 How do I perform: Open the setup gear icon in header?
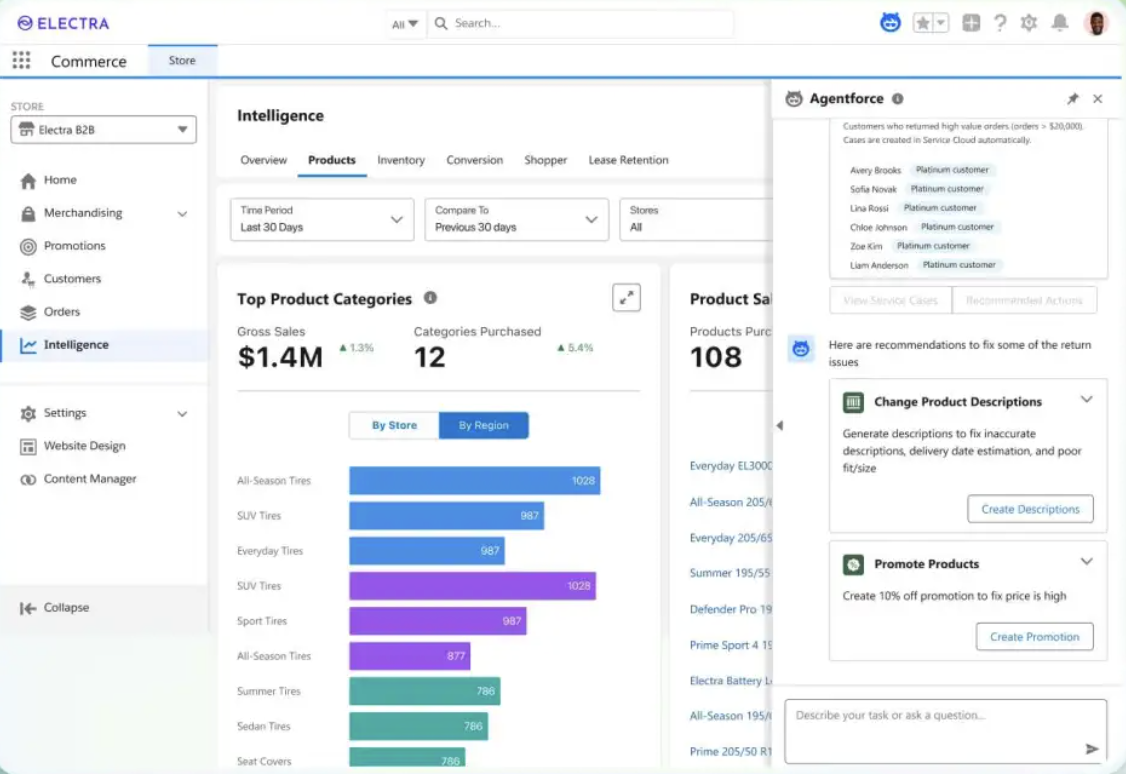click(x=1028, y=23)
